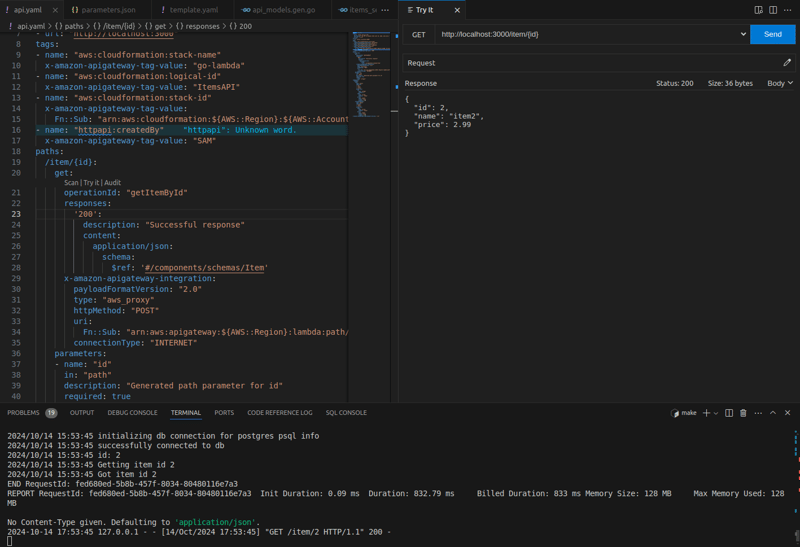Click the 'application/json' text in terminal

tap(215, 523)
